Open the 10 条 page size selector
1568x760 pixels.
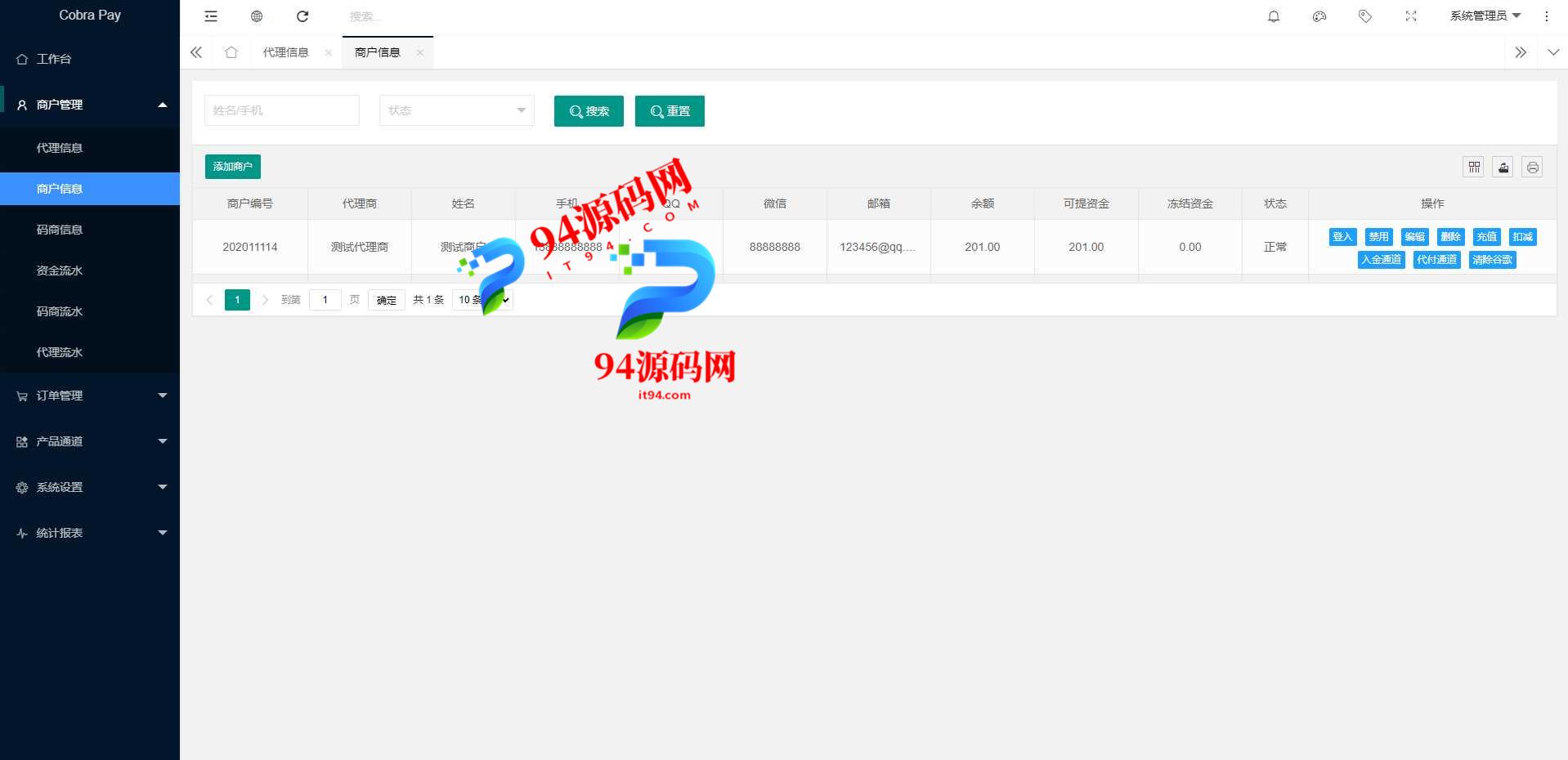[x=482, y=300]
